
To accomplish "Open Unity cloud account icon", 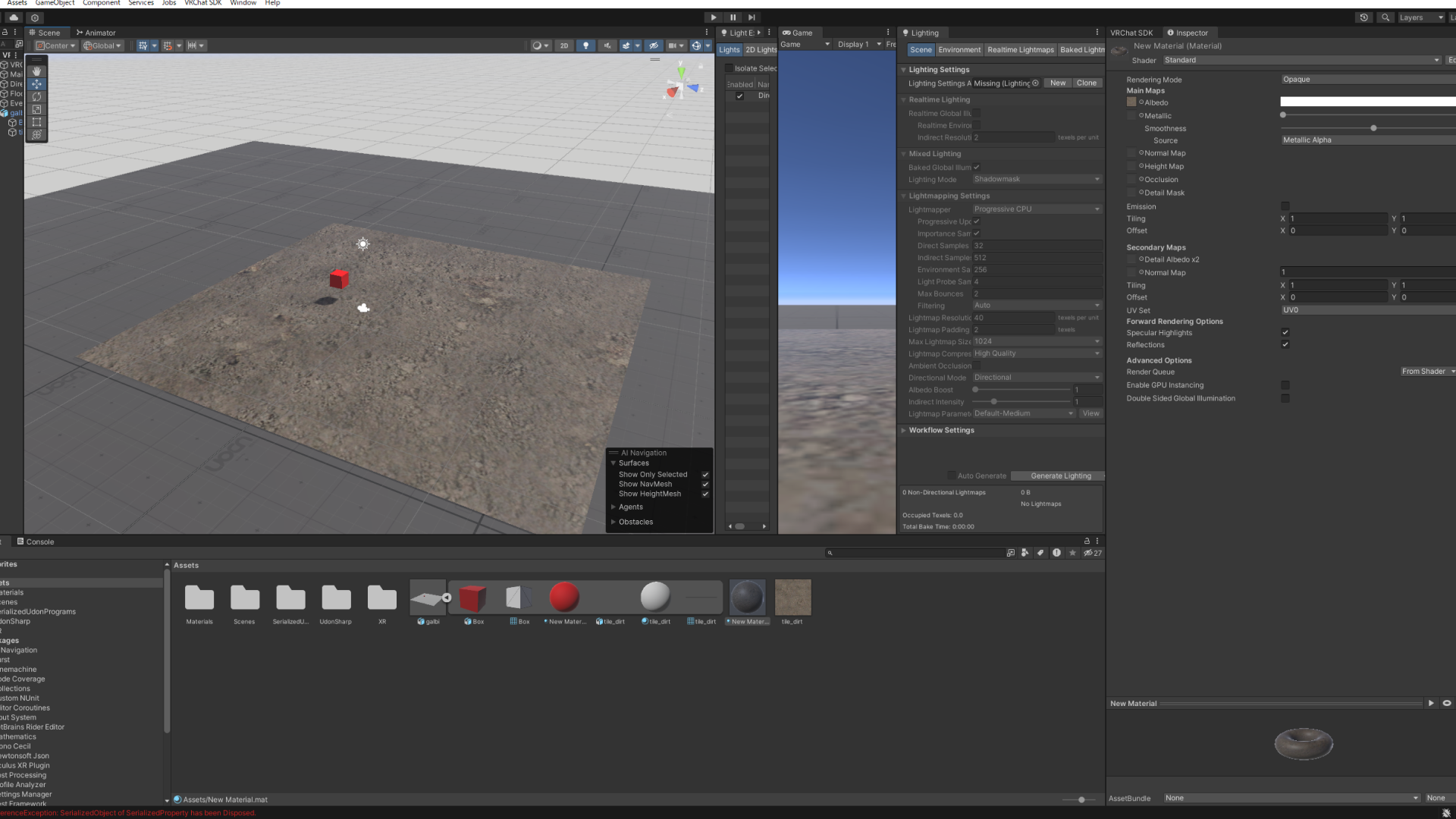I will tap(14, 17).
